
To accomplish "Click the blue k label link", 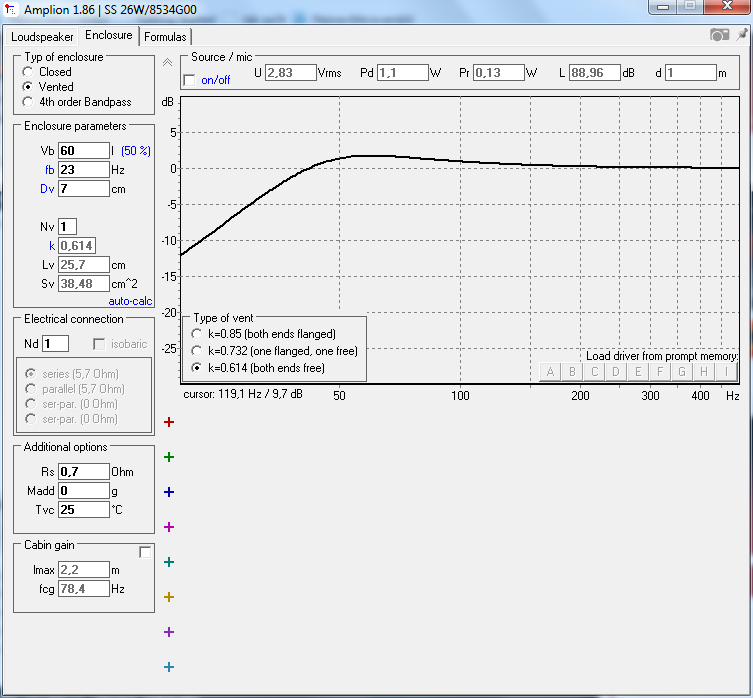I will (52, 246).
